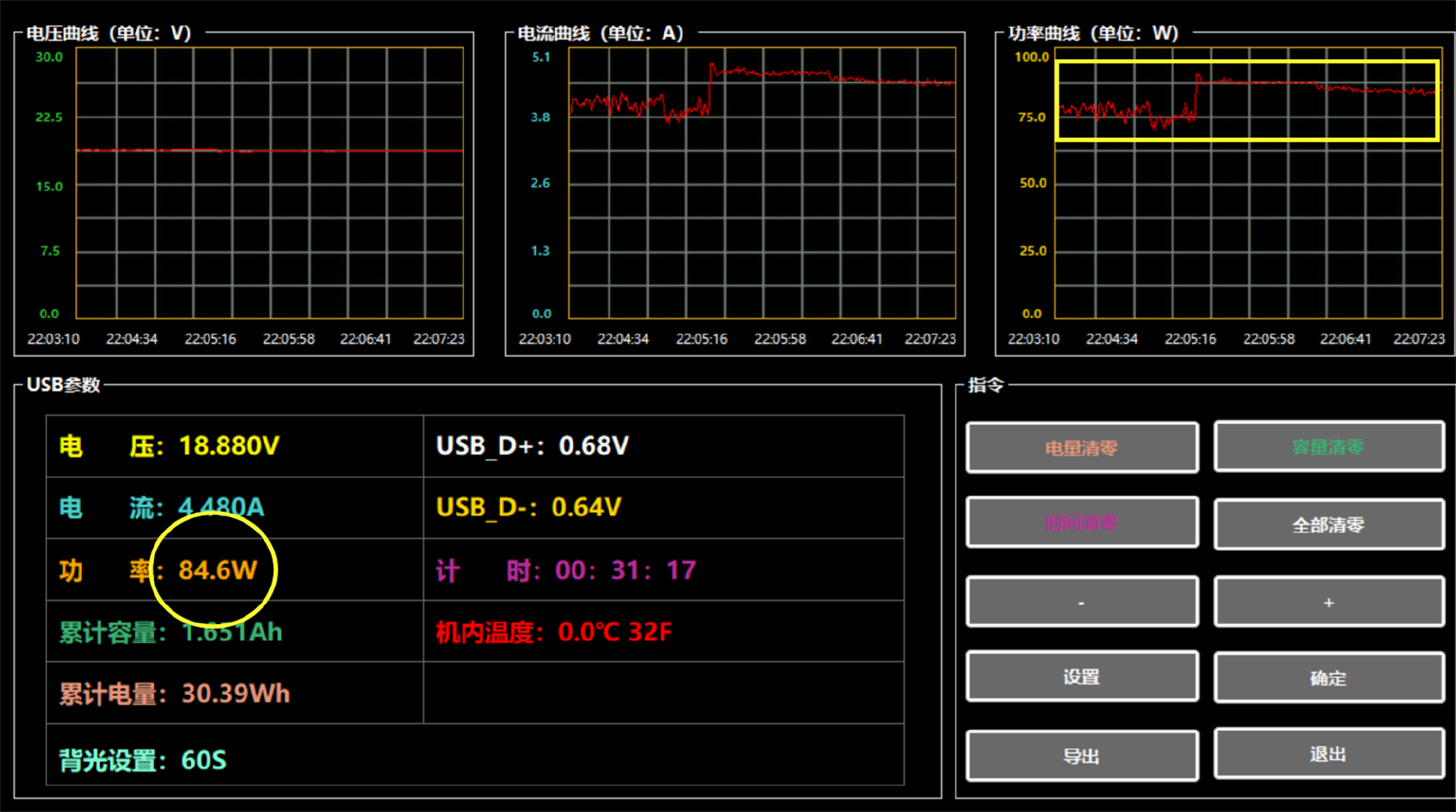This screenshot has height=812, width=1456.
Task: Click the 指令 group heading
Action: (986, 385)
